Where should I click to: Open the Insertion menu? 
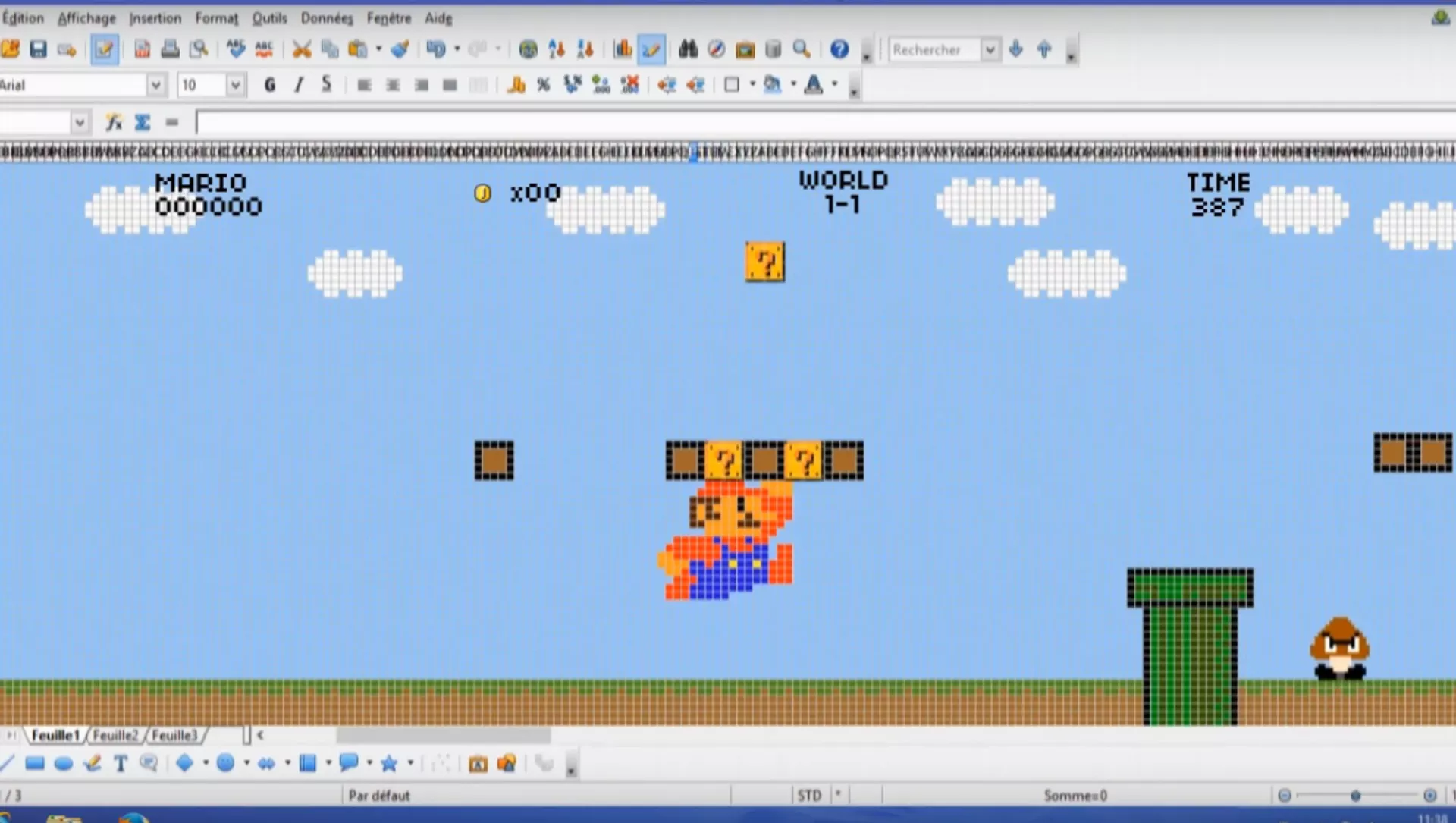click(x=155, y=18)
